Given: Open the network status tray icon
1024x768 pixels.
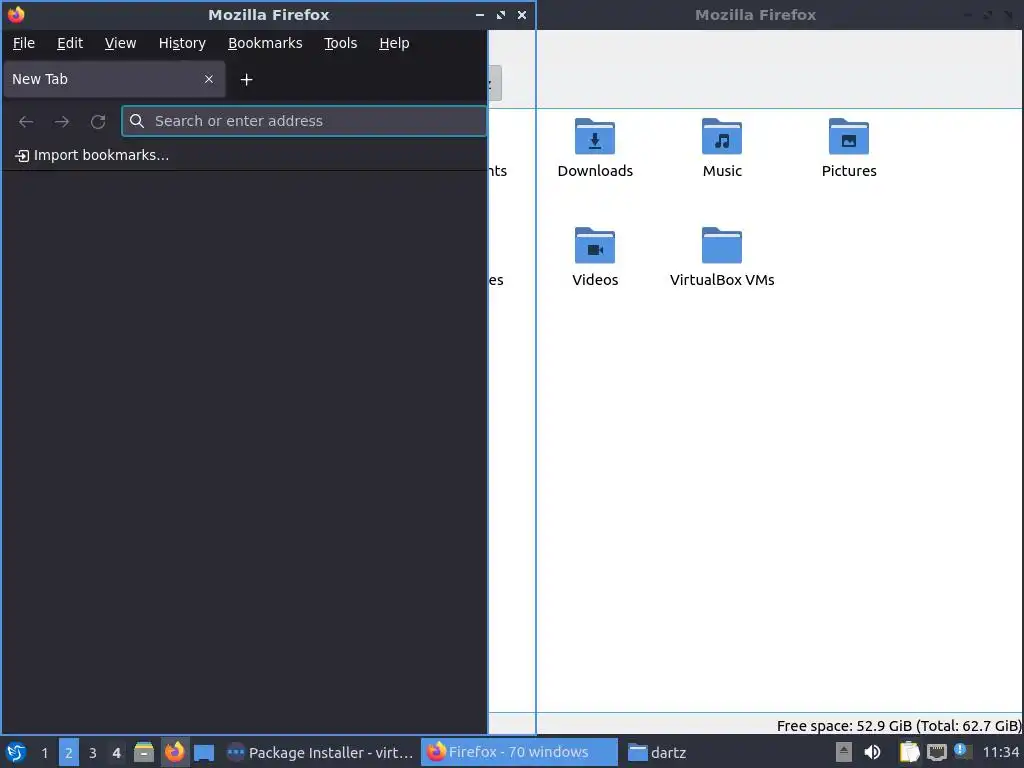Looking at the screenshot, I should [x=936, y=752].
